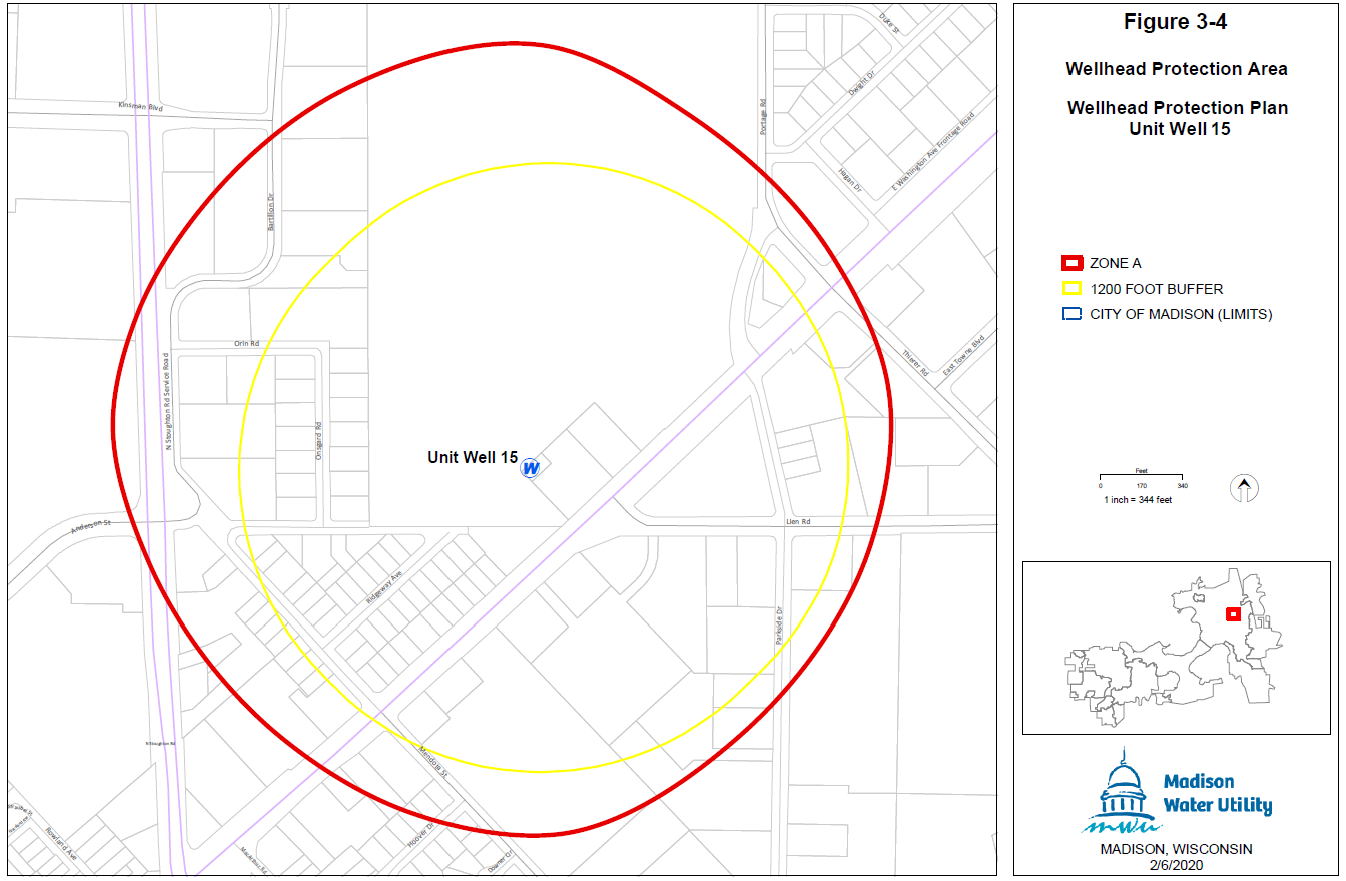Viewport: 1346px width, 881px height.
Task: Click the Kinsman Blvd street label
Action: tap(140, 105)
